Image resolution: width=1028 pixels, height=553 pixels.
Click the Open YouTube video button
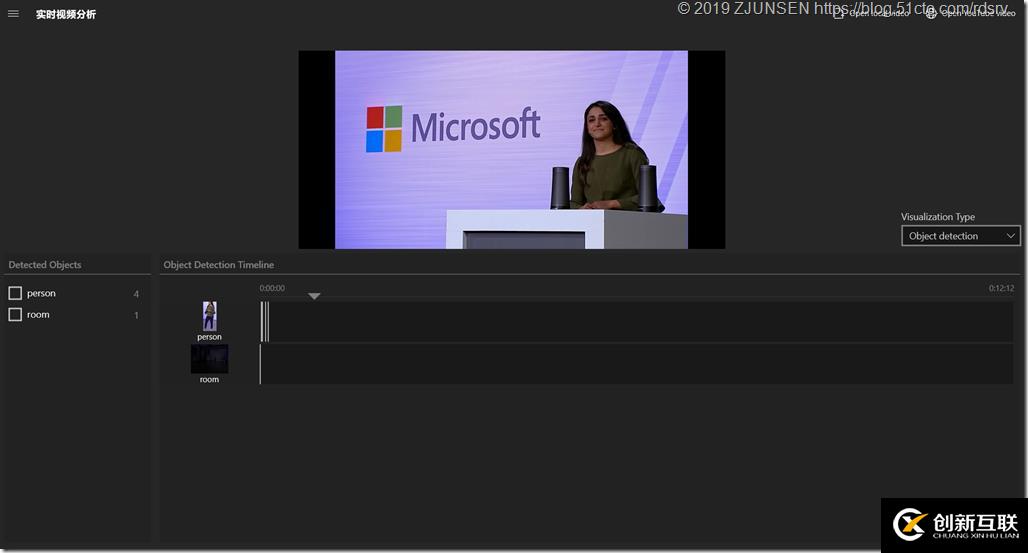point(970,13)
